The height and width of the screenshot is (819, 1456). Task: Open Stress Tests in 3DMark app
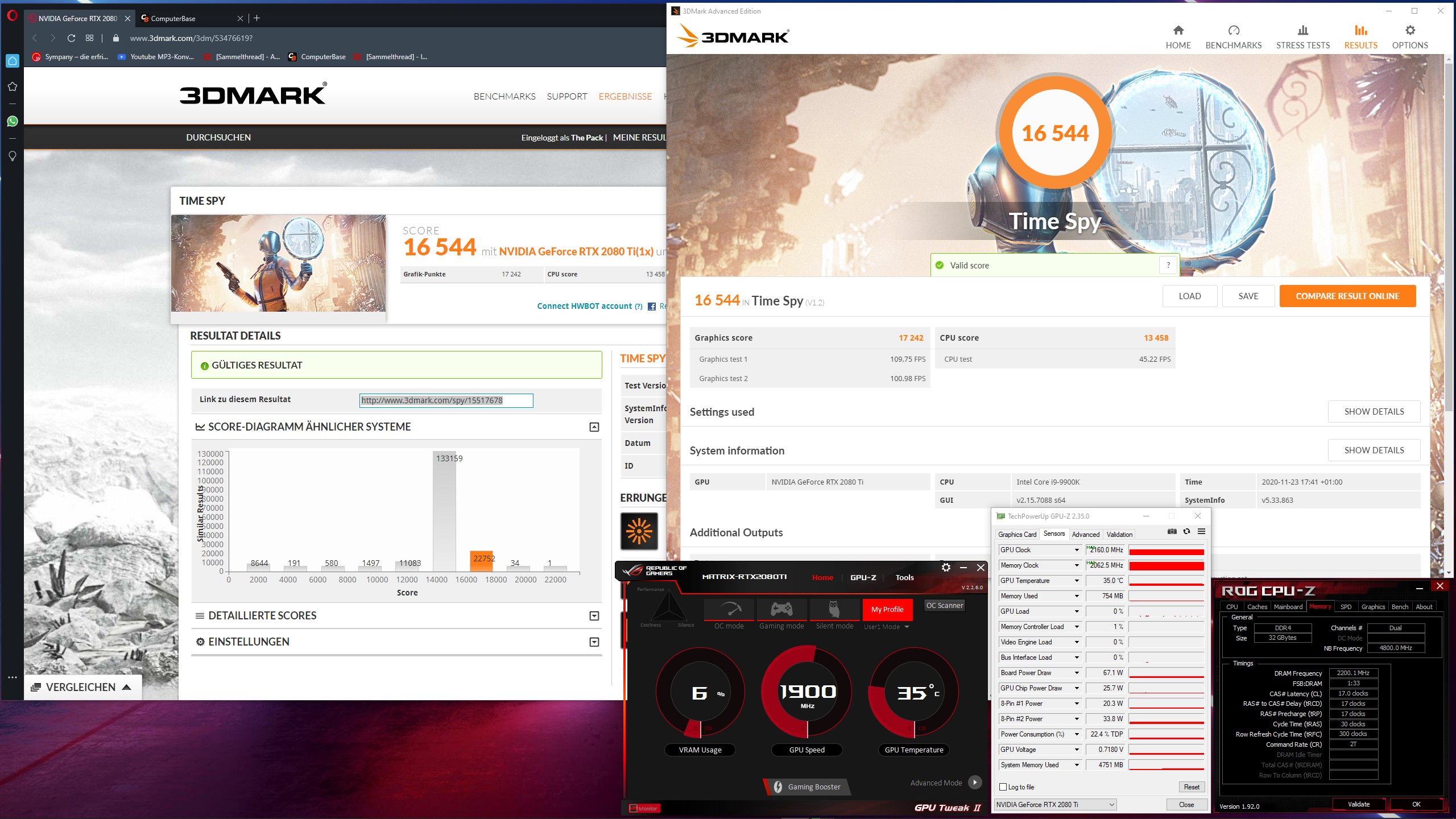tap(1302, 37)
